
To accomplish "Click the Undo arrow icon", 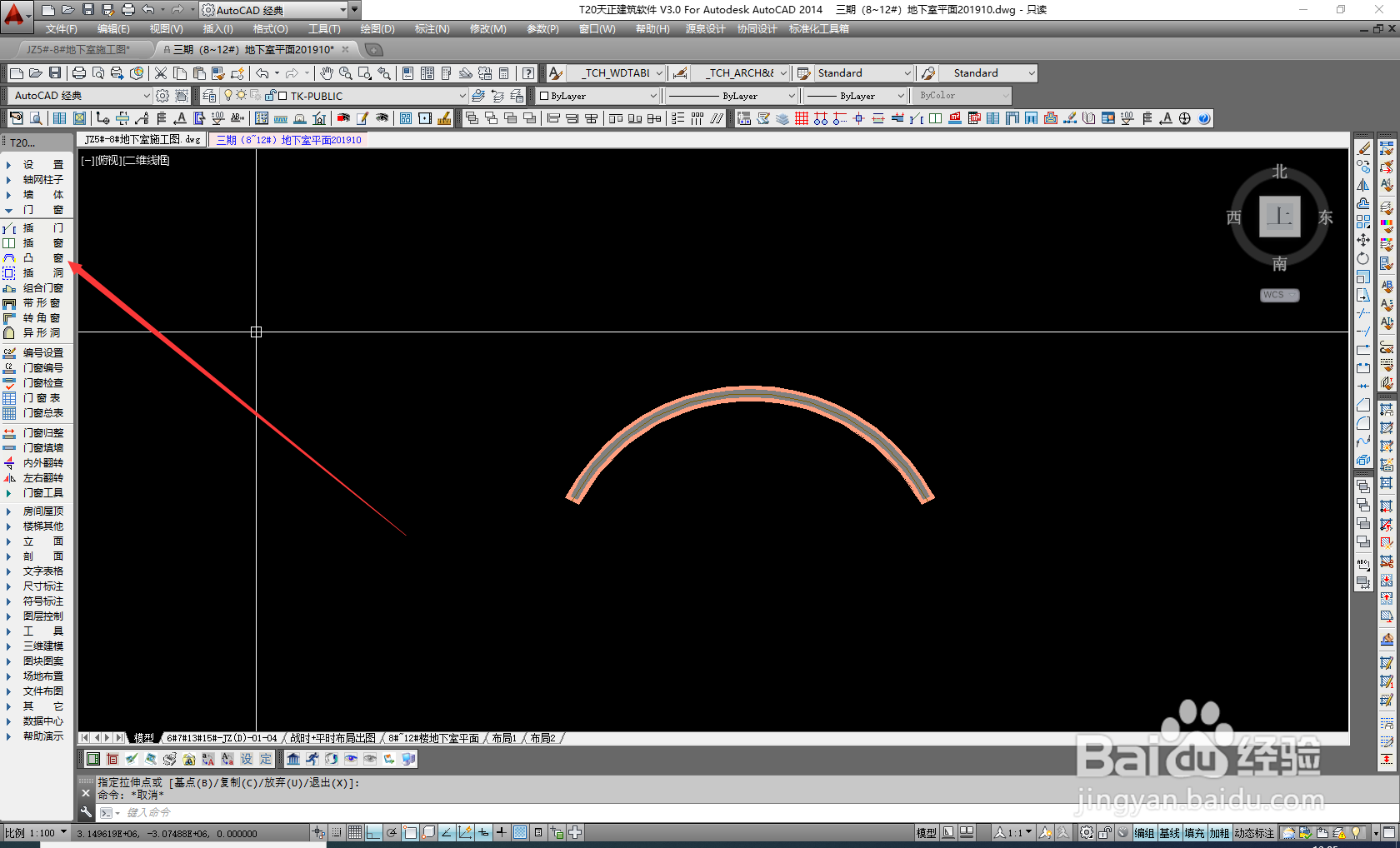I will [x=262, y=73].
